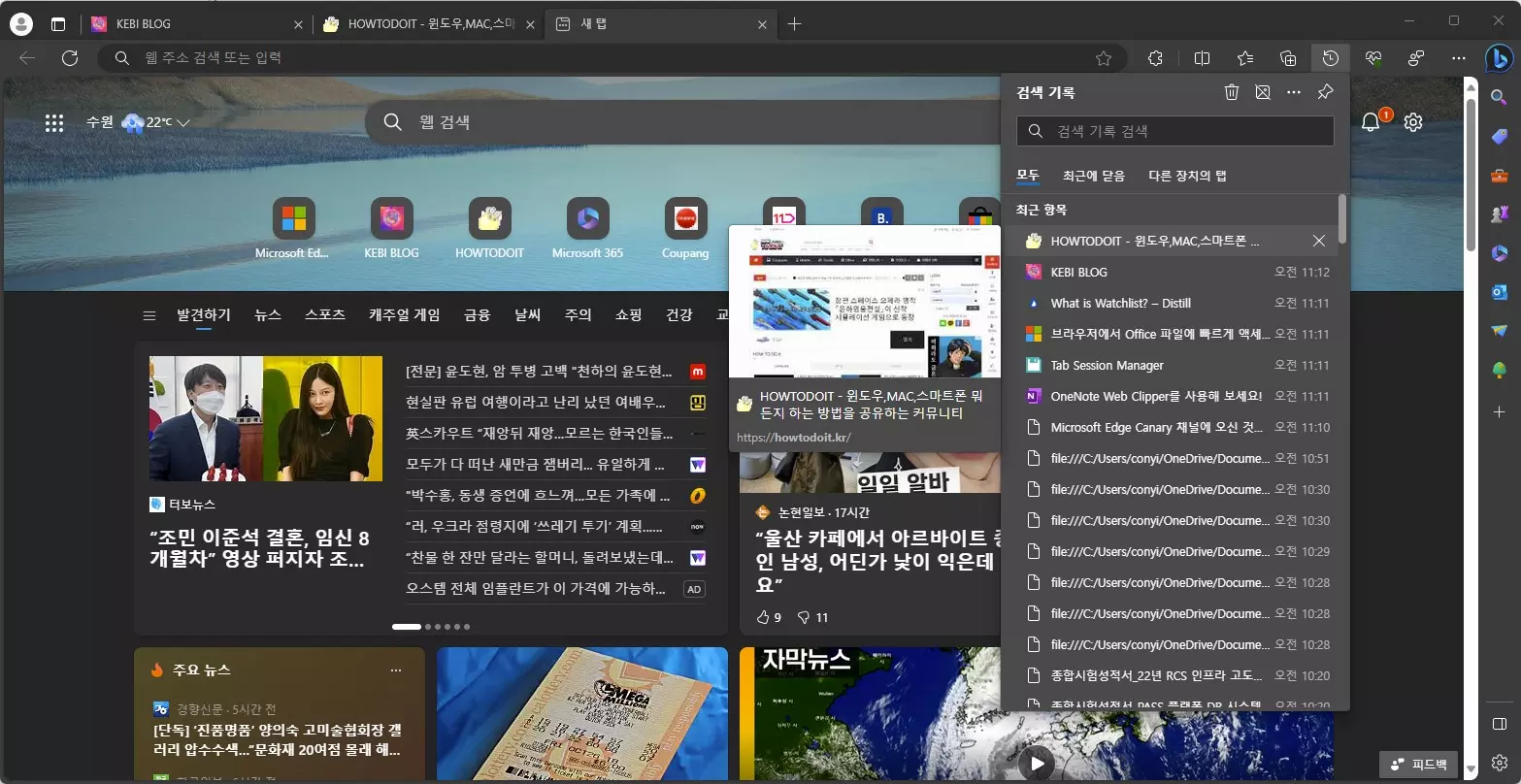Open the 스포츠 feed tab
This screenshot has height=784, width=1521.
coord(324,314)
